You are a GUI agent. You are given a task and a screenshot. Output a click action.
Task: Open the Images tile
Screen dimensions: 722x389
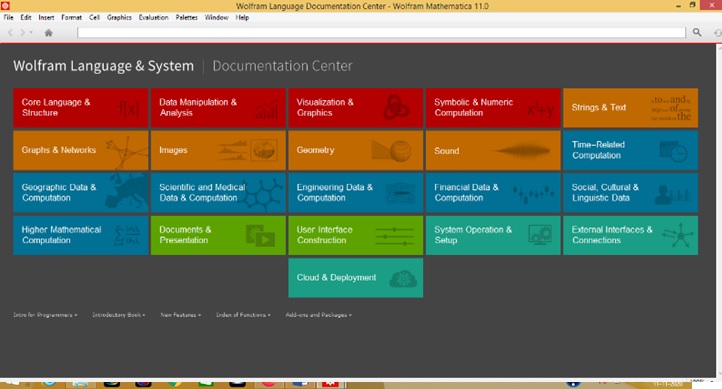218,151
